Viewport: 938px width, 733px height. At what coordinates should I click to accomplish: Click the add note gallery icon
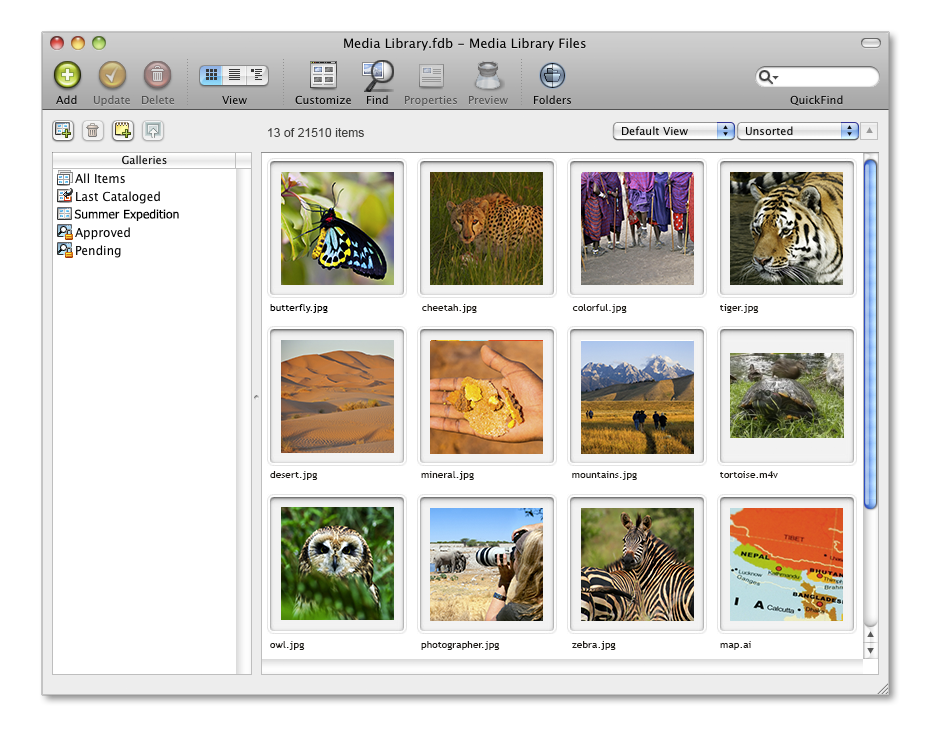tap(123, 130)
